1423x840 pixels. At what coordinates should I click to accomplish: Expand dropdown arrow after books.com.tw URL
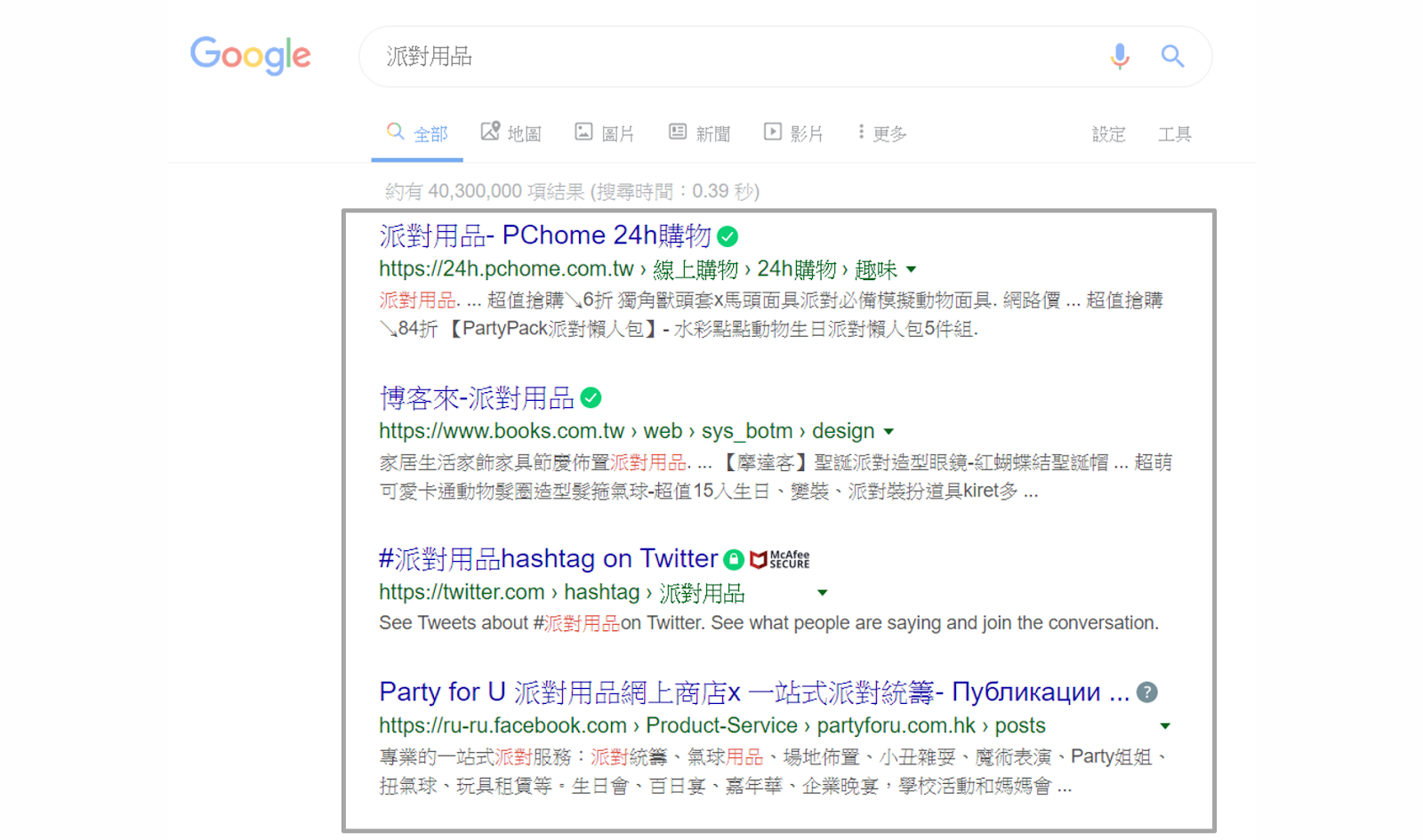tap(888, 432)
